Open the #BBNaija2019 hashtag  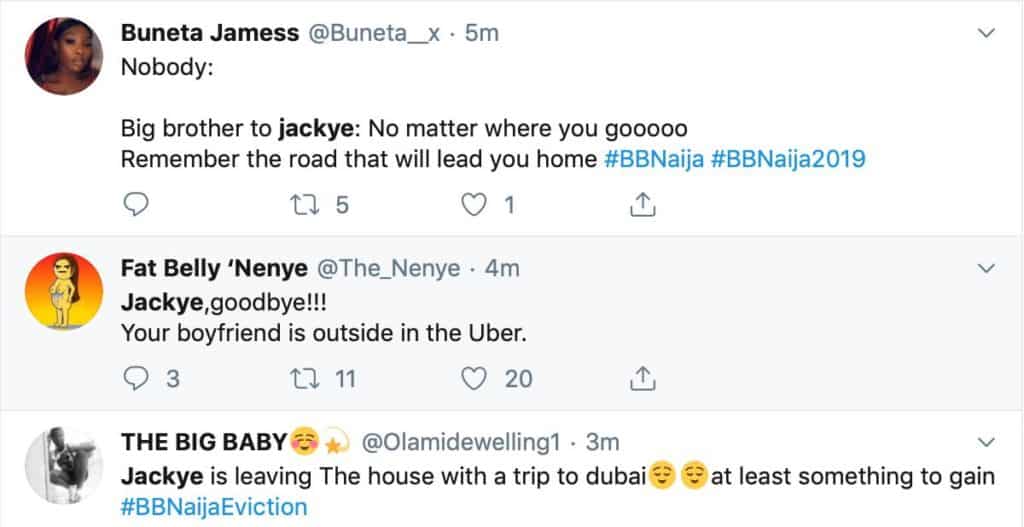click(x=789, y=159)
